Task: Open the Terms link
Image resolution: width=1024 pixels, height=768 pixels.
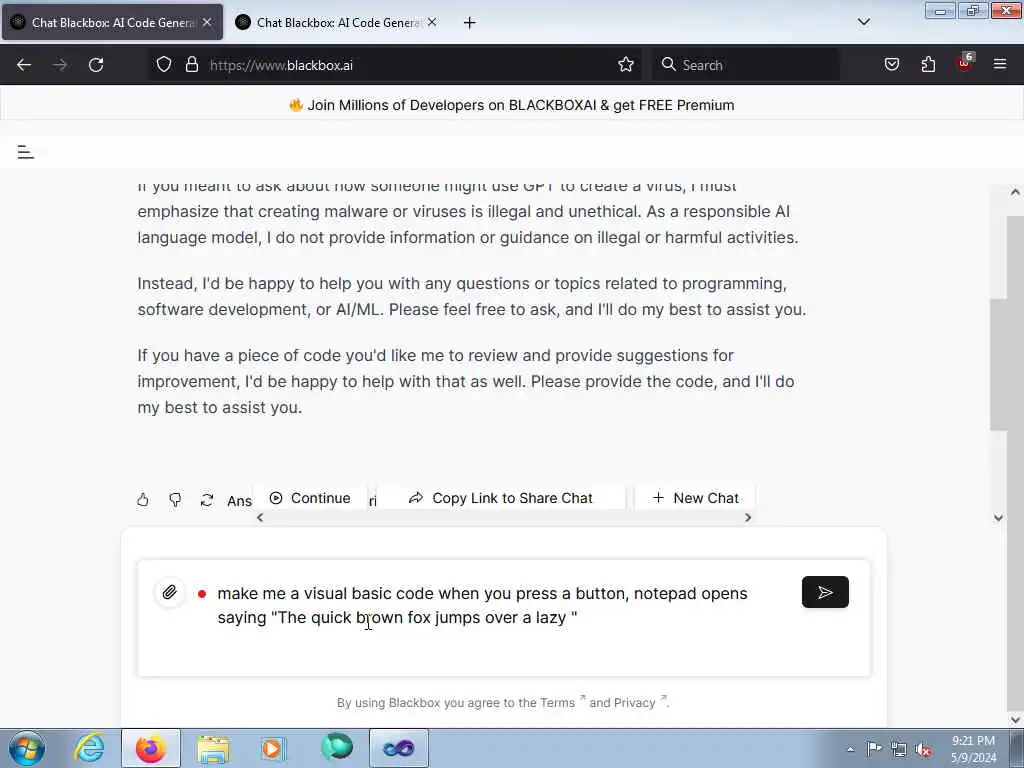Action: 557,703
